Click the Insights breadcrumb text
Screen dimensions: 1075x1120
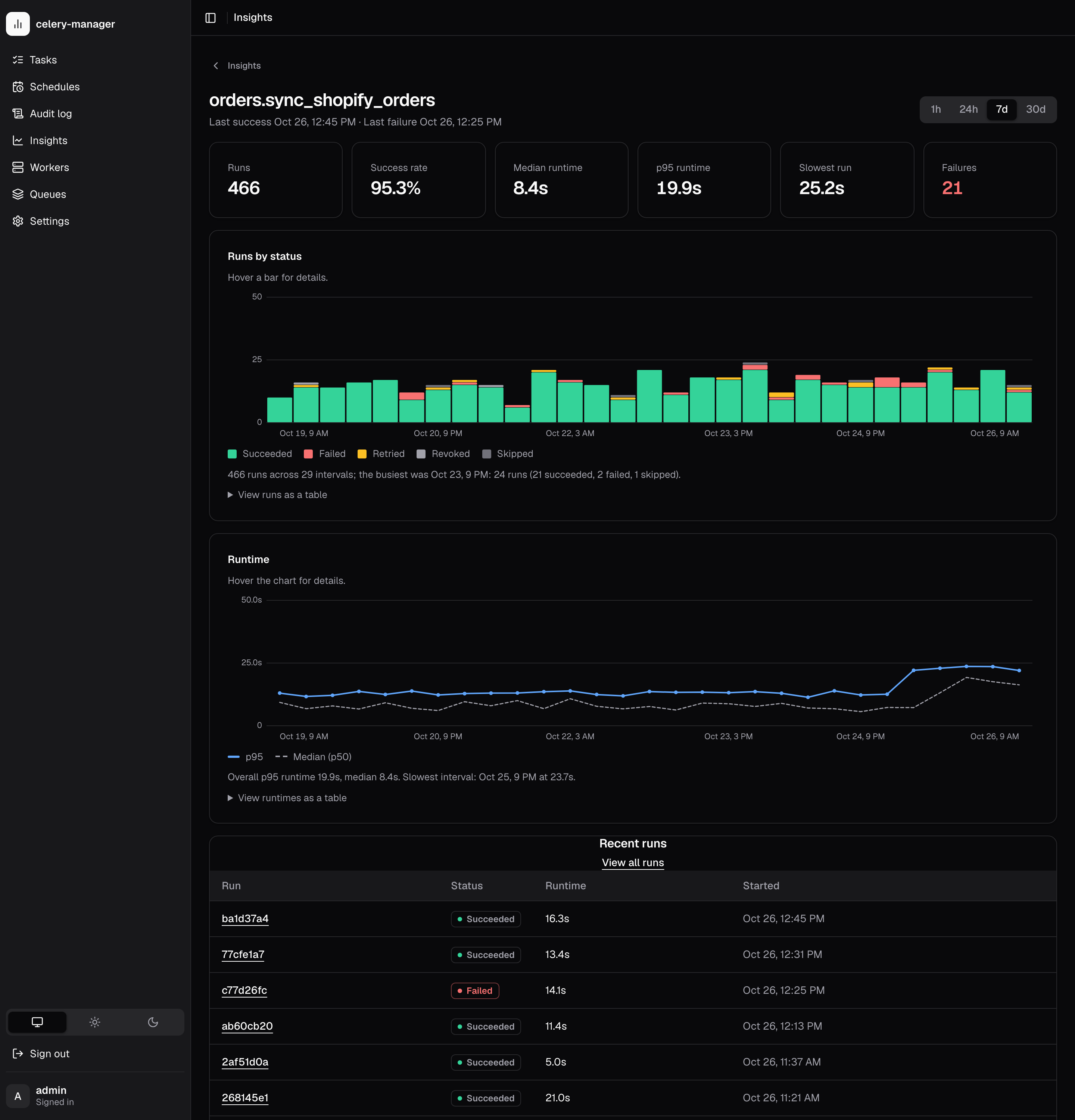[244, 66]
